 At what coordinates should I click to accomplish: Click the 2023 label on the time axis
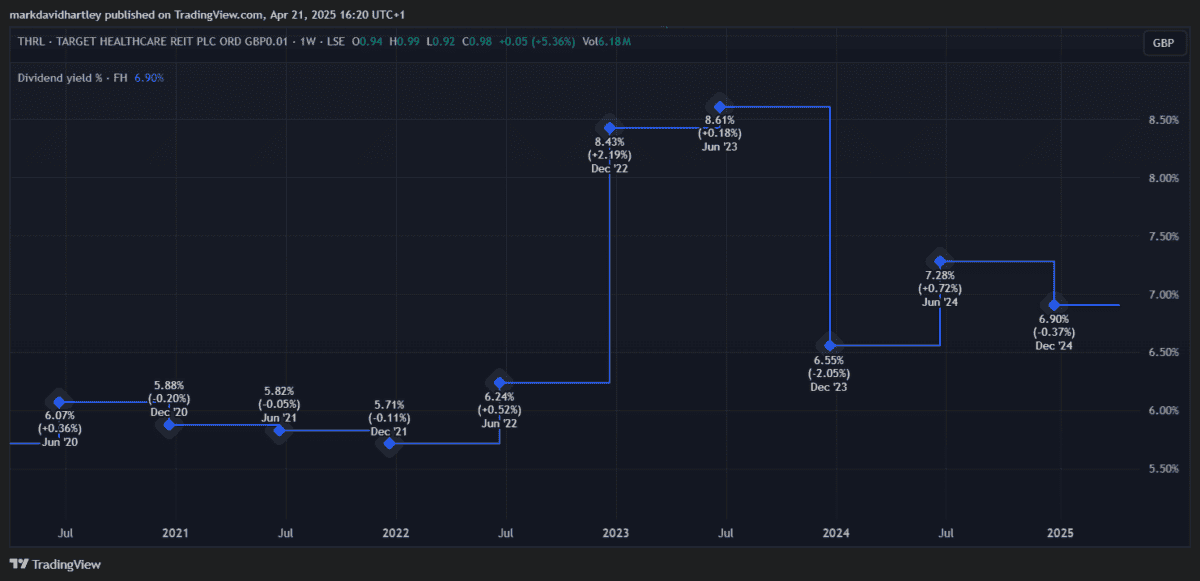click(616, 534)
